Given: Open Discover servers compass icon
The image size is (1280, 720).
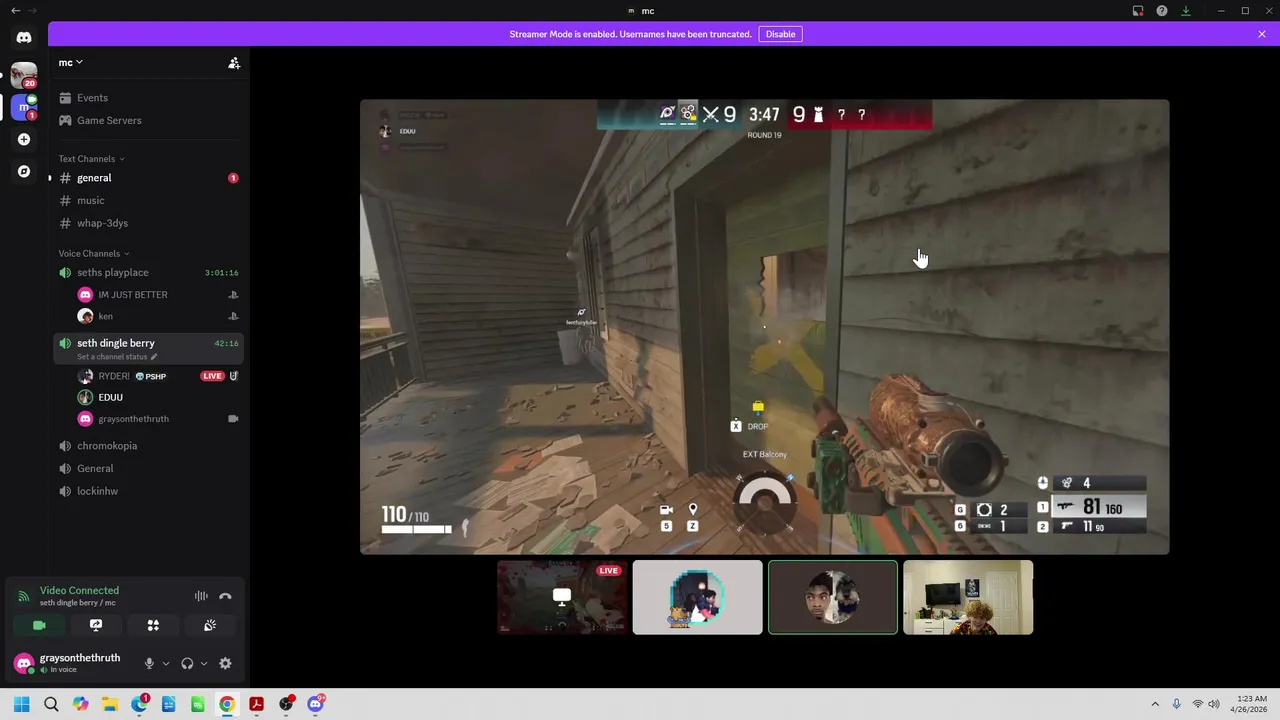Looking at the screenshot, I should point(24,171).
